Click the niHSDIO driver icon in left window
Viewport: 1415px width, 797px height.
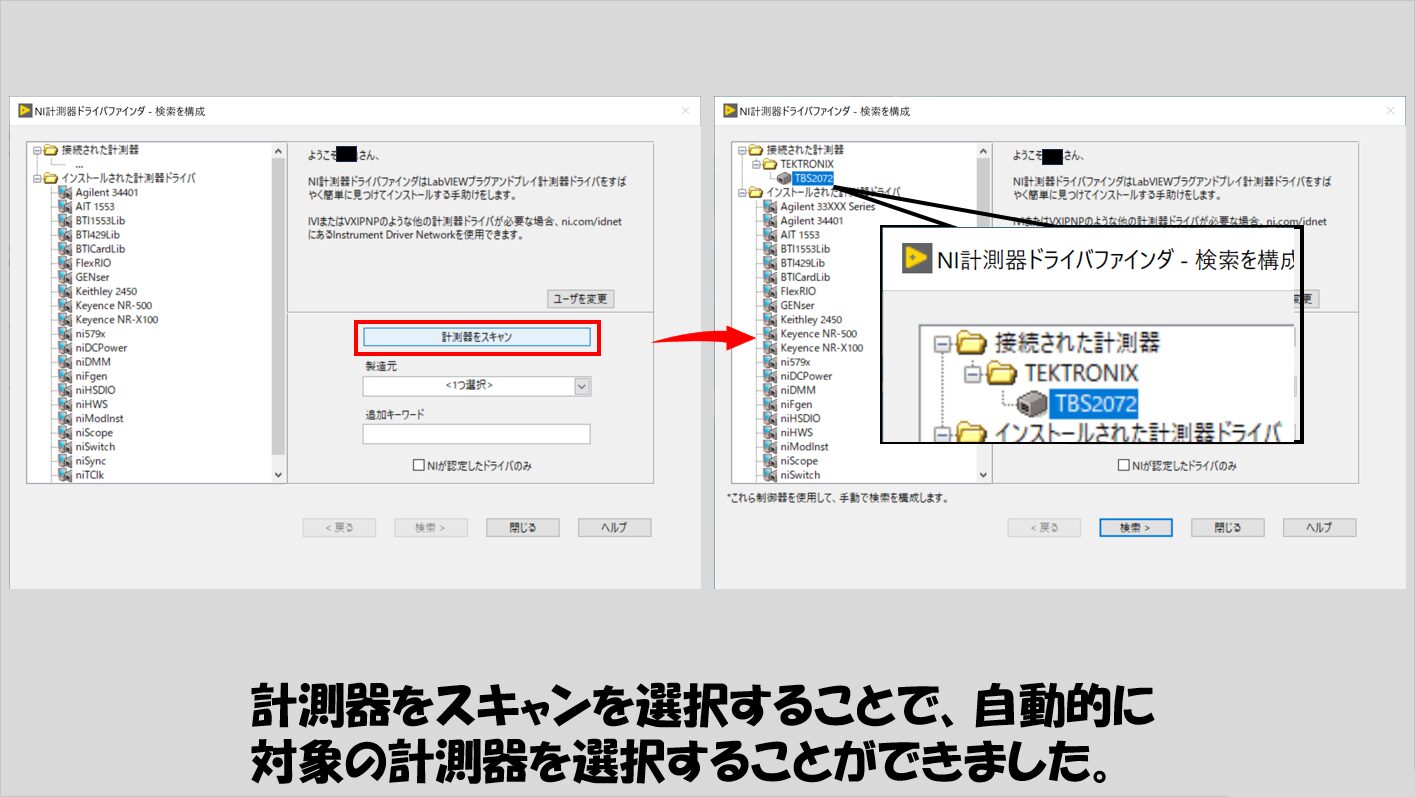pos(64,390)
